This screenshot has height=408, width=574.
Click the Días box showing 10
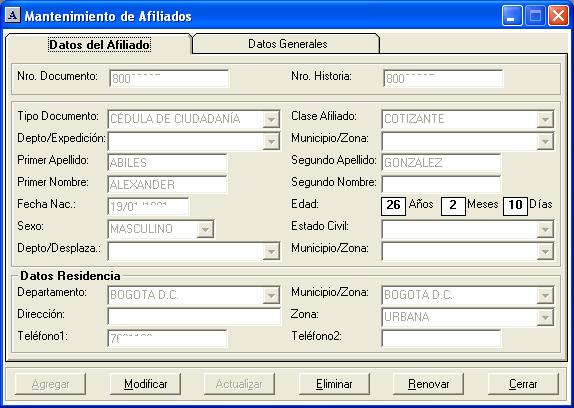pos(515,206)
